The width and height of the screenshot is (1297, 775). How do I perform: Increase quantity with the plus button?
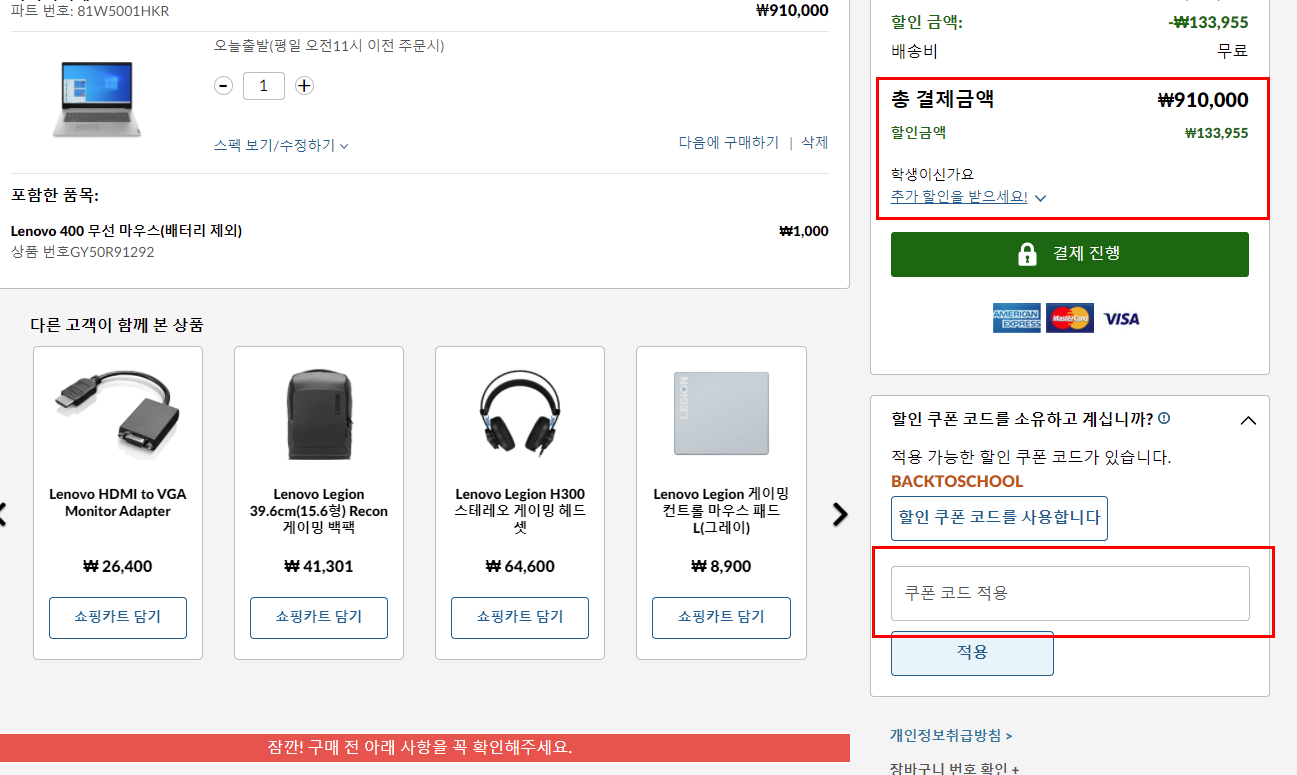[x=305, y=86]
